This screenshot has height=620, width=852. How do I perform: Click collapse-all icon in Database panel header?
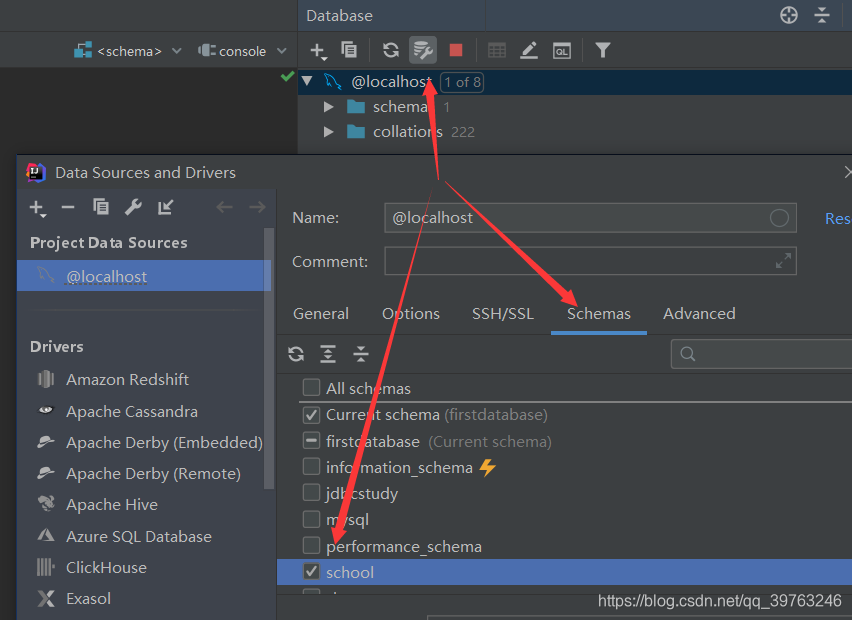click(x=822, y=15)
